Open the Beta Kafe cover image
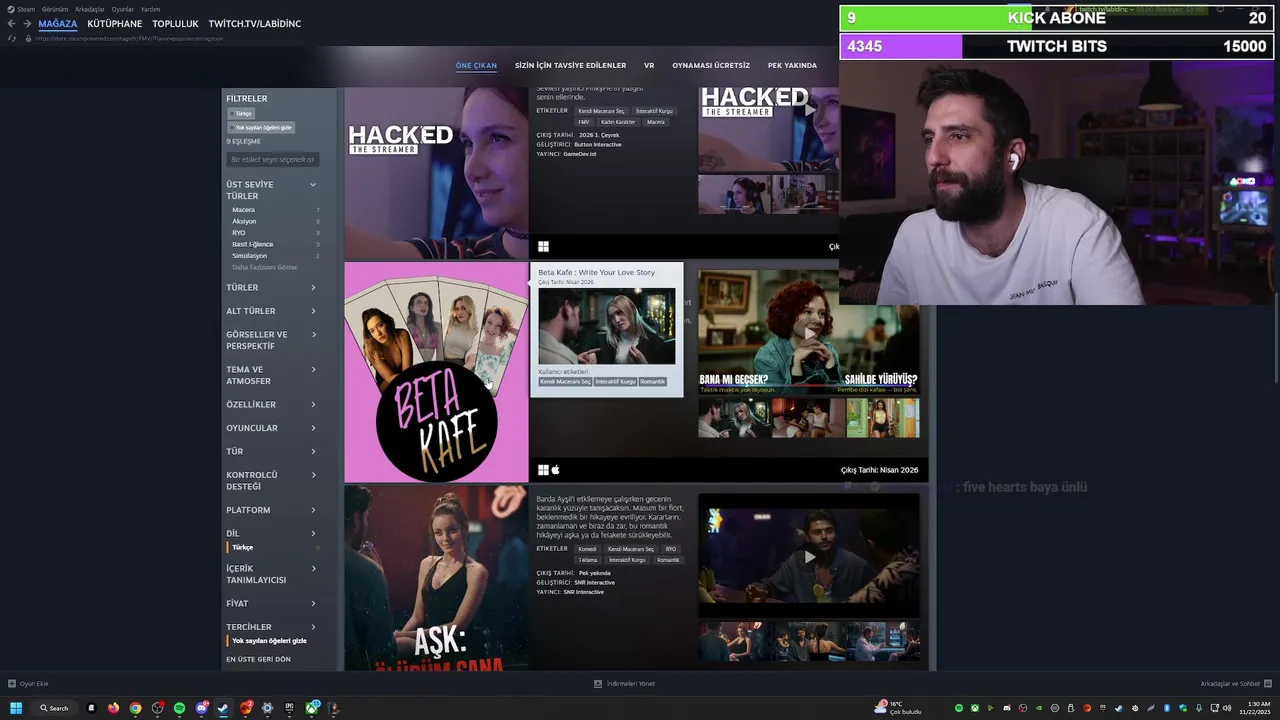 coord(436,372)
